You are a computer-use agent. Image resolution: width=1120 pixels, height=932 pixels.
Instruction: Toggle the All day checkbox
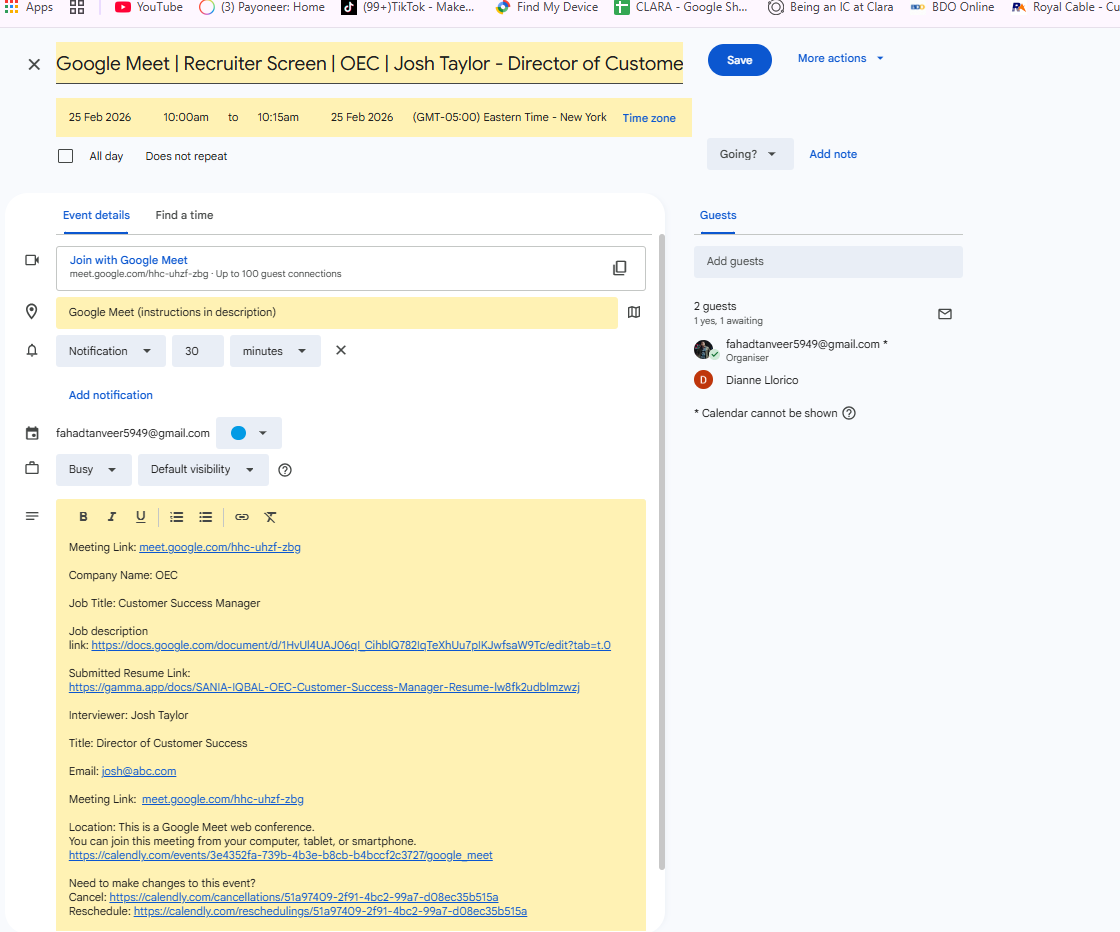65,156
